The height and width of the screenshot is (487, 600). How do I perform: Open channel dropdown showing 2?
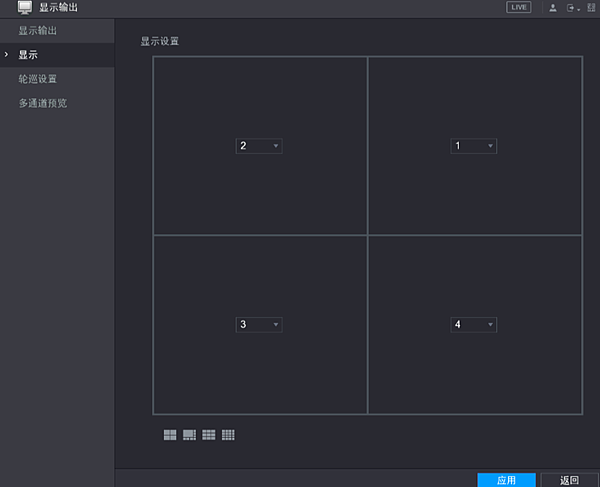pos(259,146)
